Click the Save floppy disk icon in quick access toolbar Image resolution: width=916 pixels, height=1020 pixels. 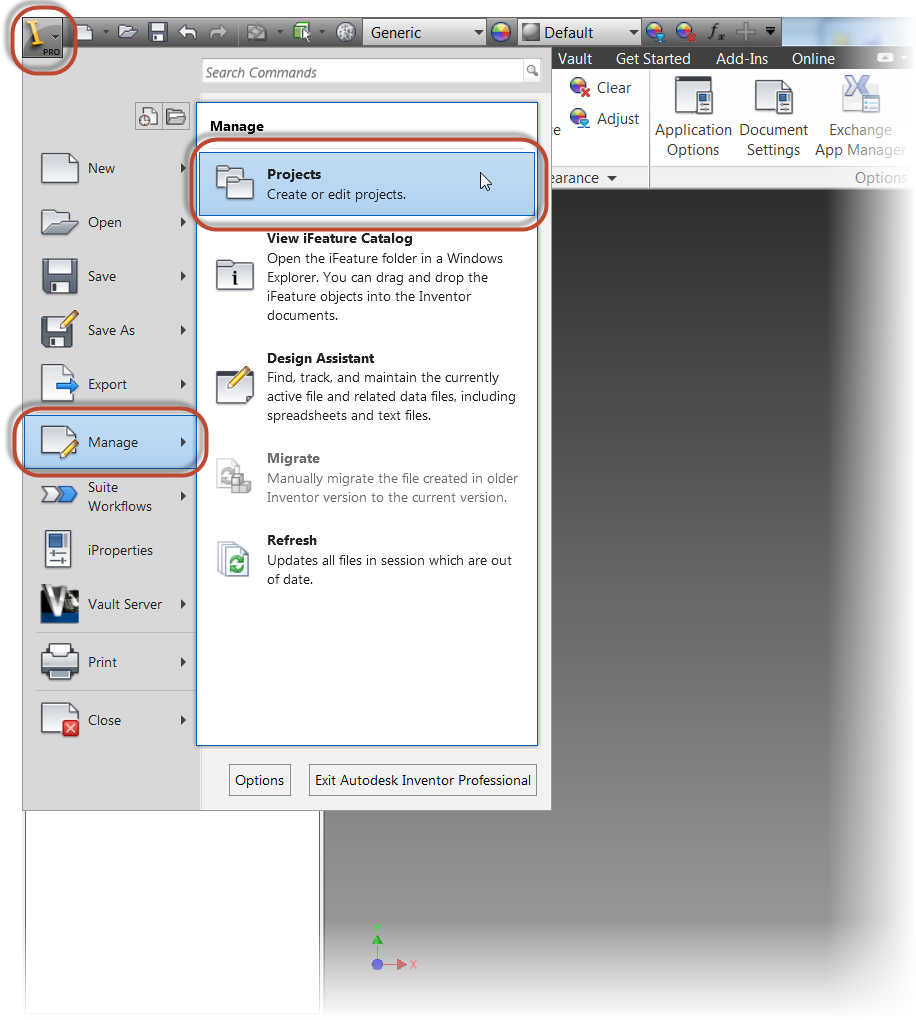[157, 32]
